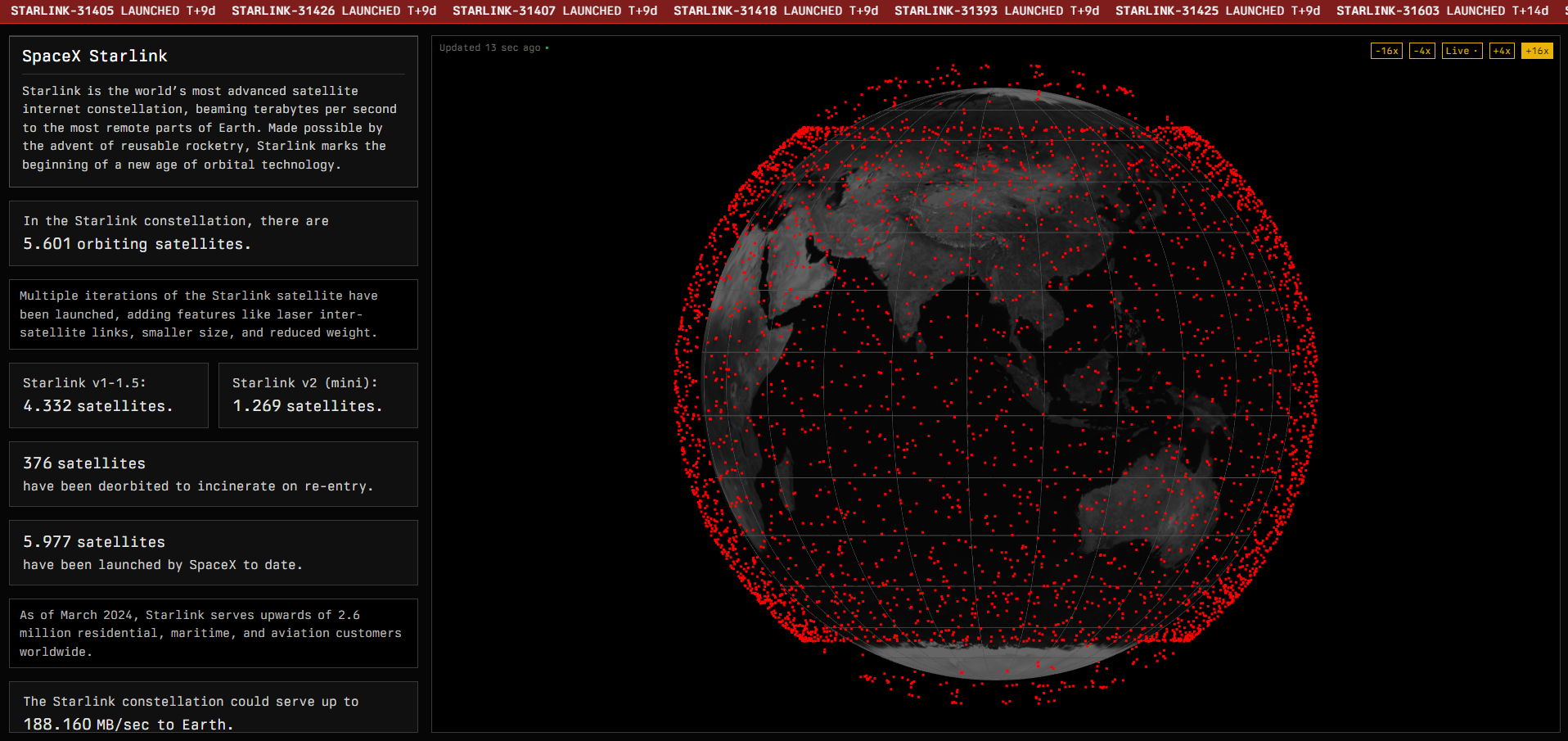The height and width of the screenshot is (741, 1568).
Task: Select STARLINK-31407 in the top ticker
Action: [x=555, y=11]
